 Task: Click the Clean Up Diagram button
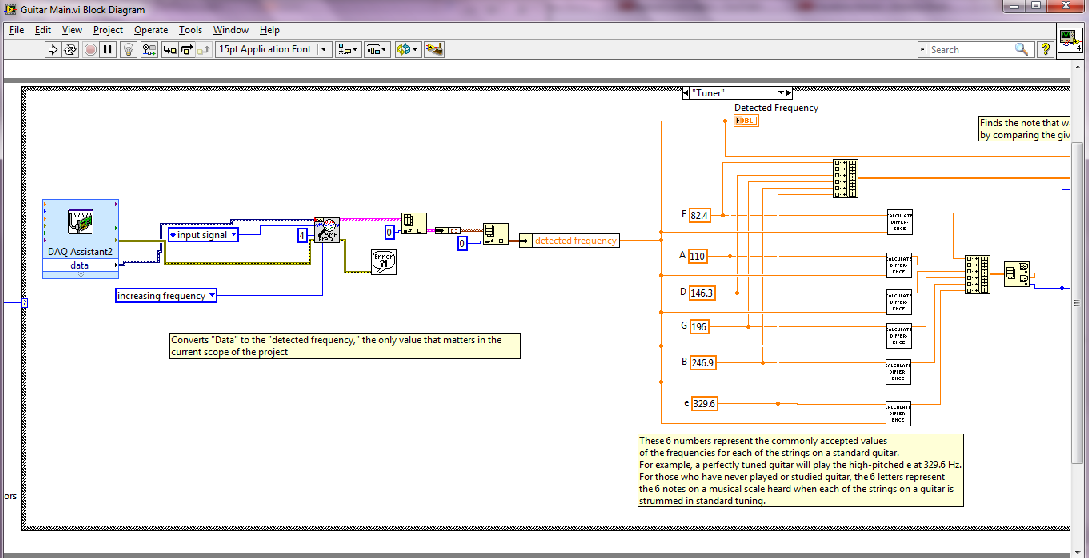point(434,49)
